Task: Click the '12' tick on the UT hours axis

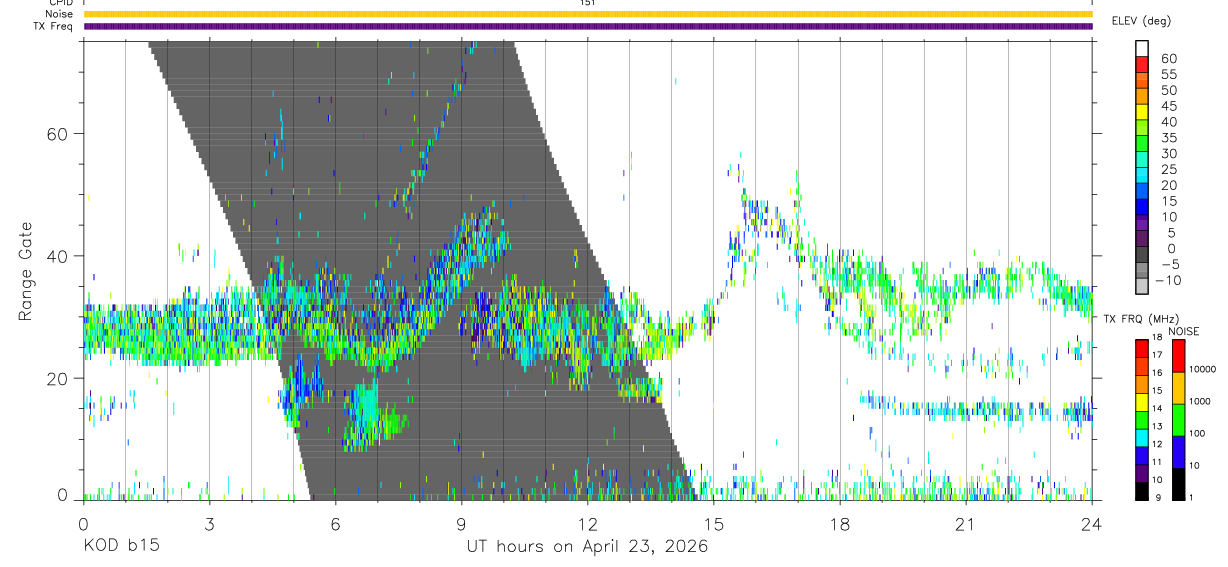Action: 587,524
